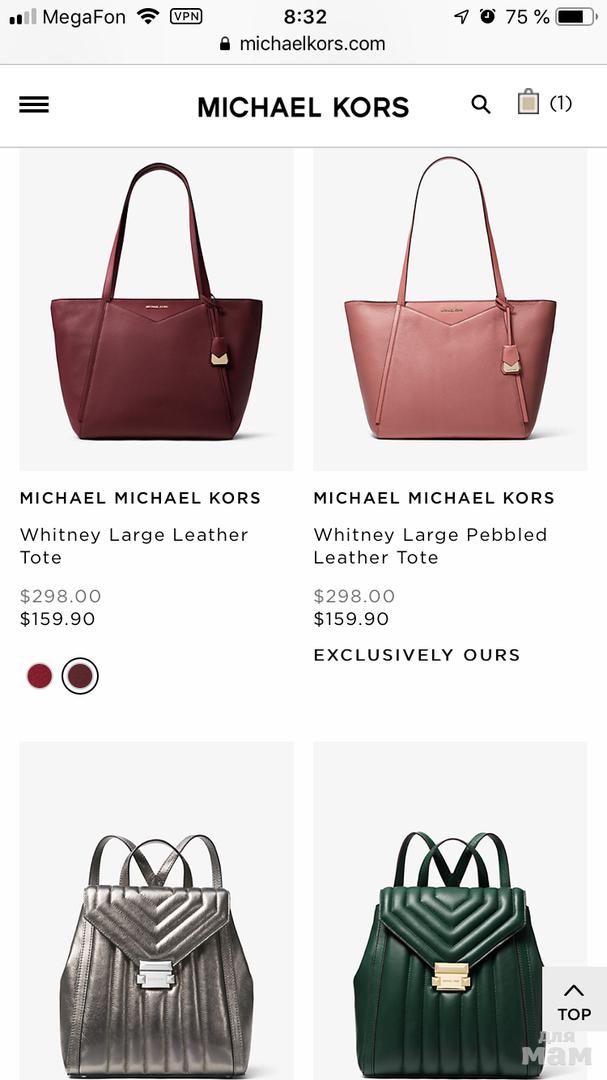Open the silver quilted backpack image
This screenshot has width=607, height=1080.
[156, 911]
